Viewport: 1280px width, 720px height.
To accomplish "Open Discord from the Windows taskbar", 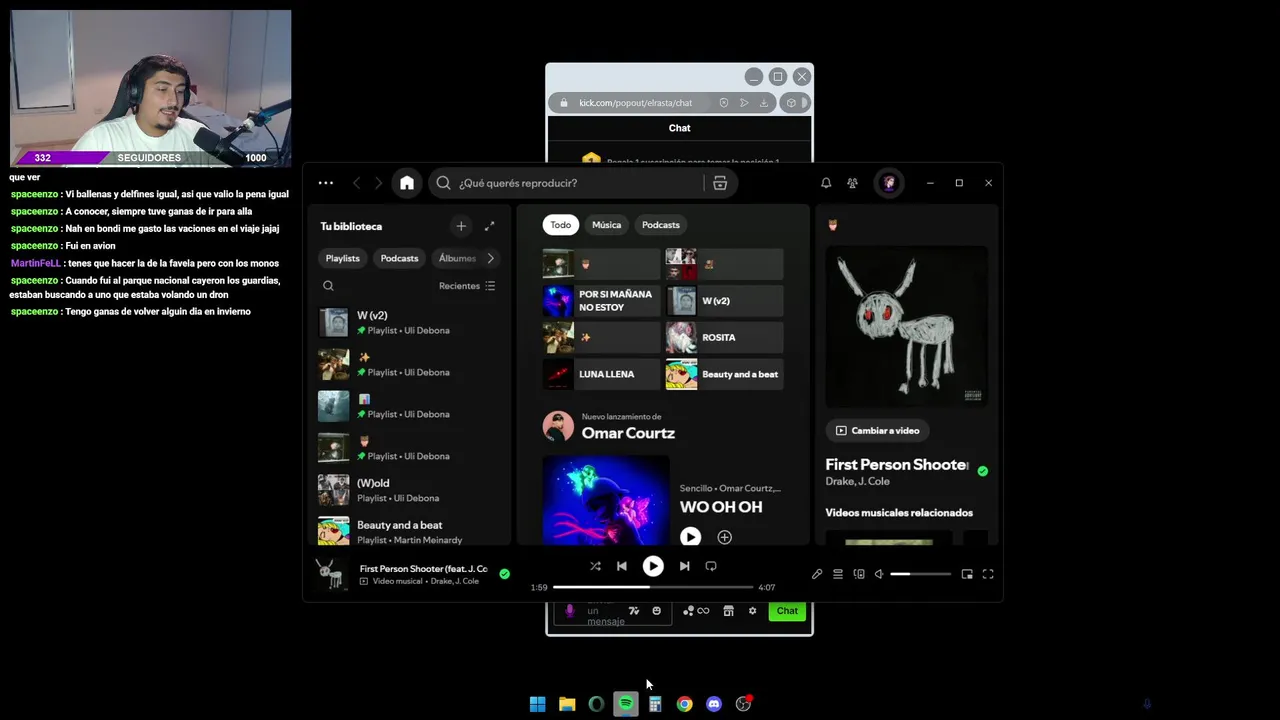I will [714, 704].
